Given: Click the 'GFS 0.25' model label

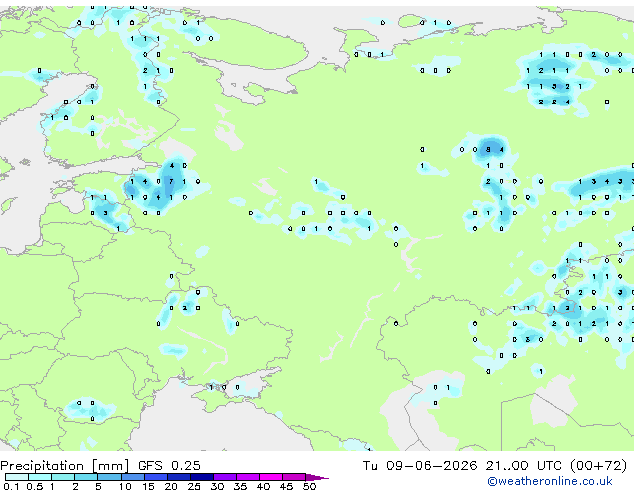Looking at the screenshot, I should (x=169, y=466).
